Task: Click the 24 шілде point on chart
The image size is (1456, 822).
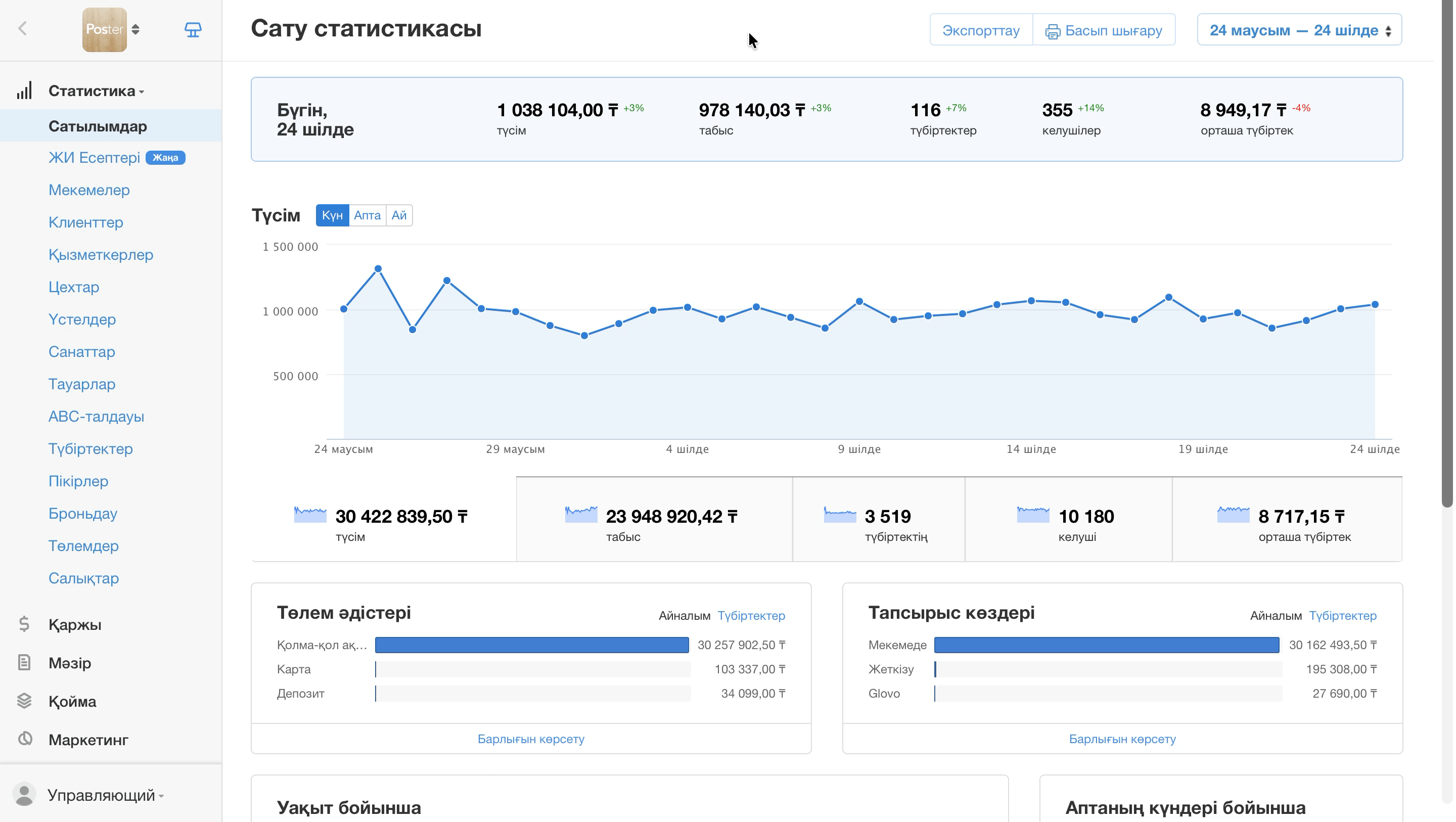Action: (1375, 304)
